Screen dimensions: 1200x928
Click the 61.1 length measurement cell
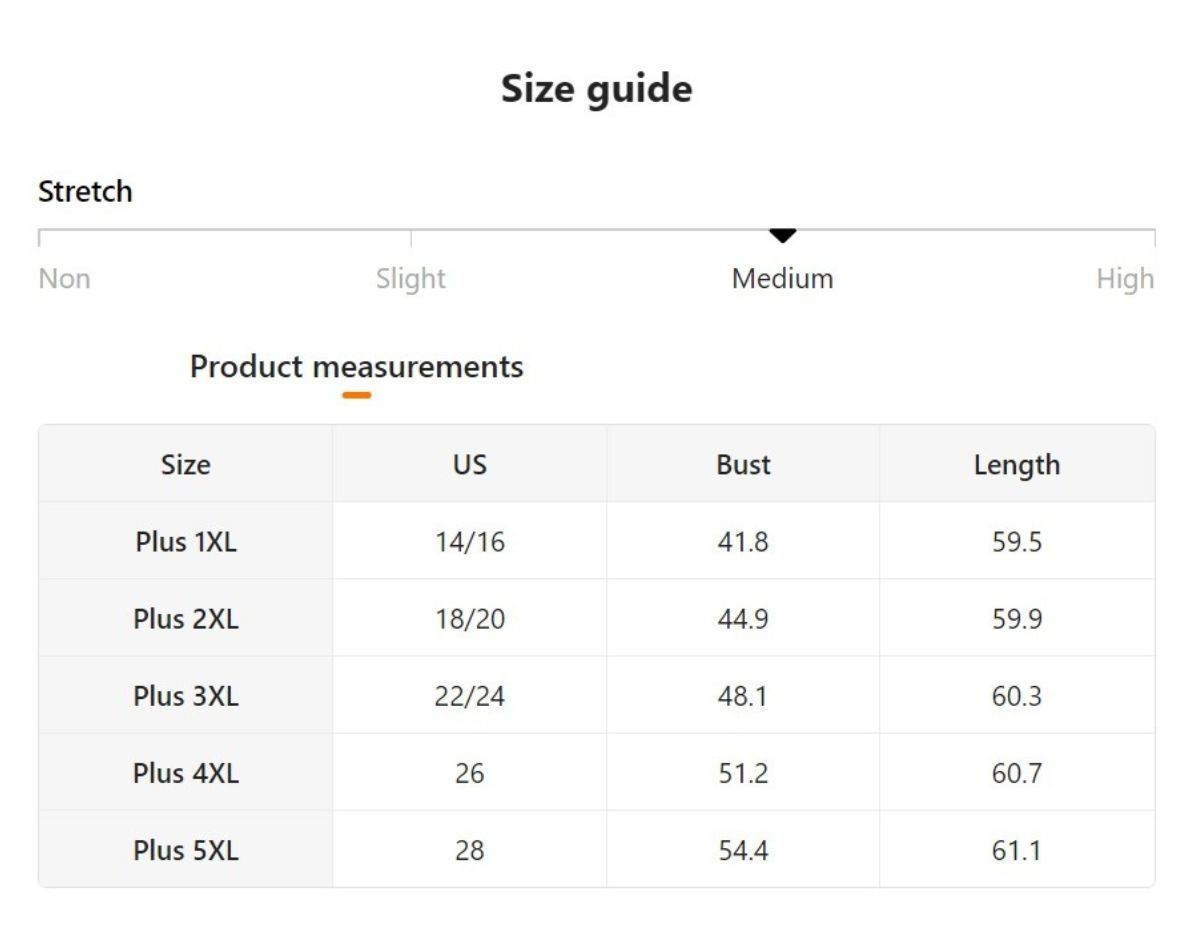[x=1016, y=850]
